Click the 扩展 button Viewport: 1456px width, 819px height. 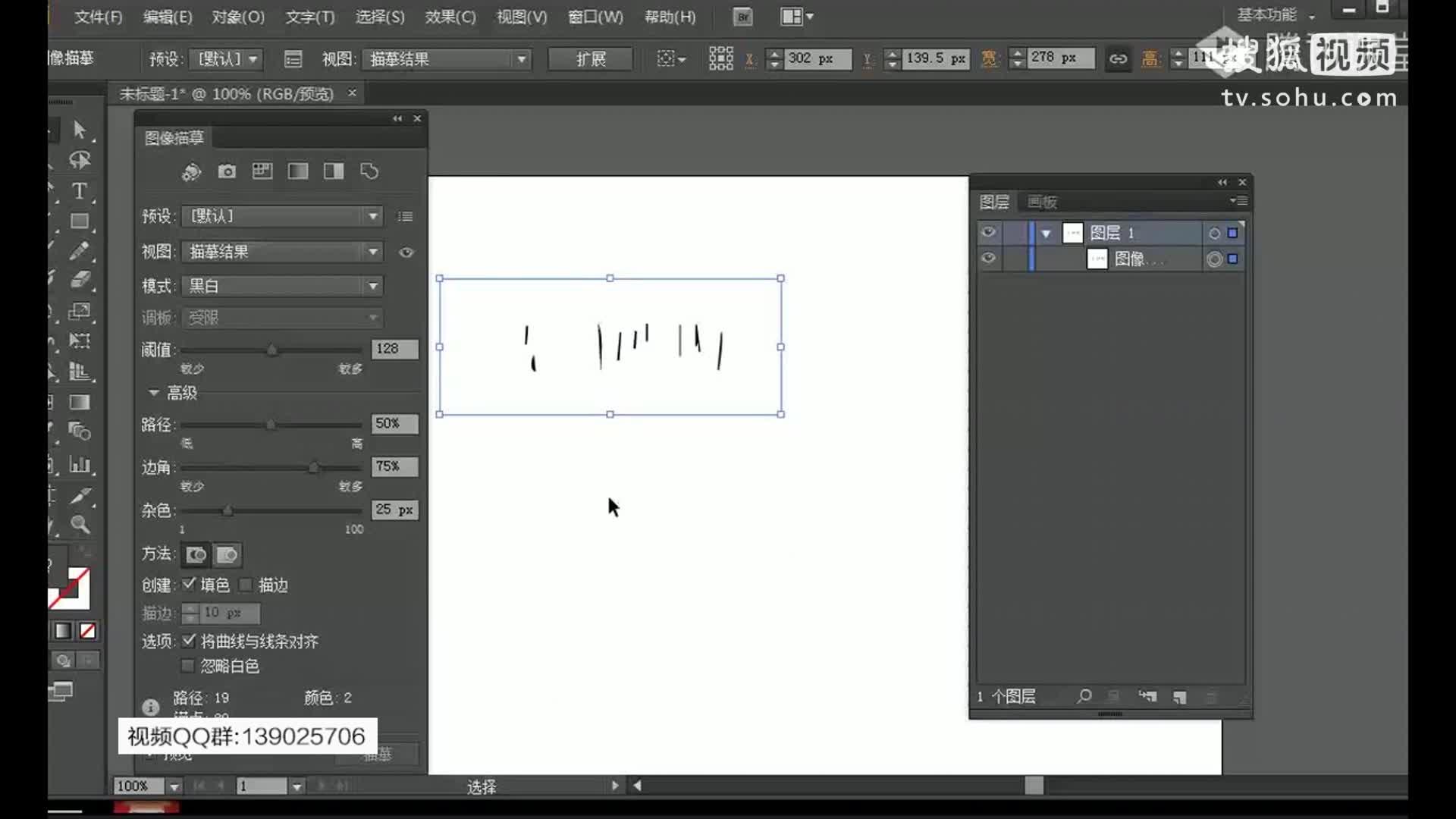(x=590, y=58)
